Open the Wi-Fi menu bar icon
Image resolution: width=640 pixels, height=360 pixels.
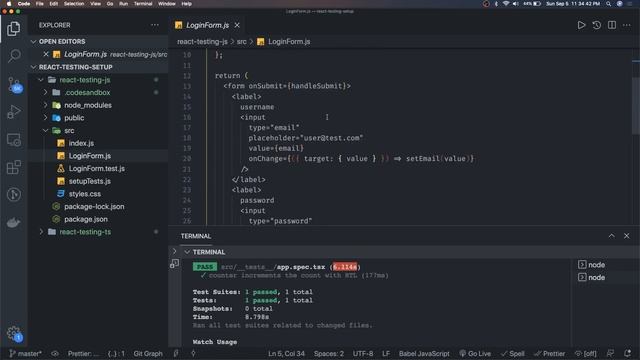coord(506,4)
